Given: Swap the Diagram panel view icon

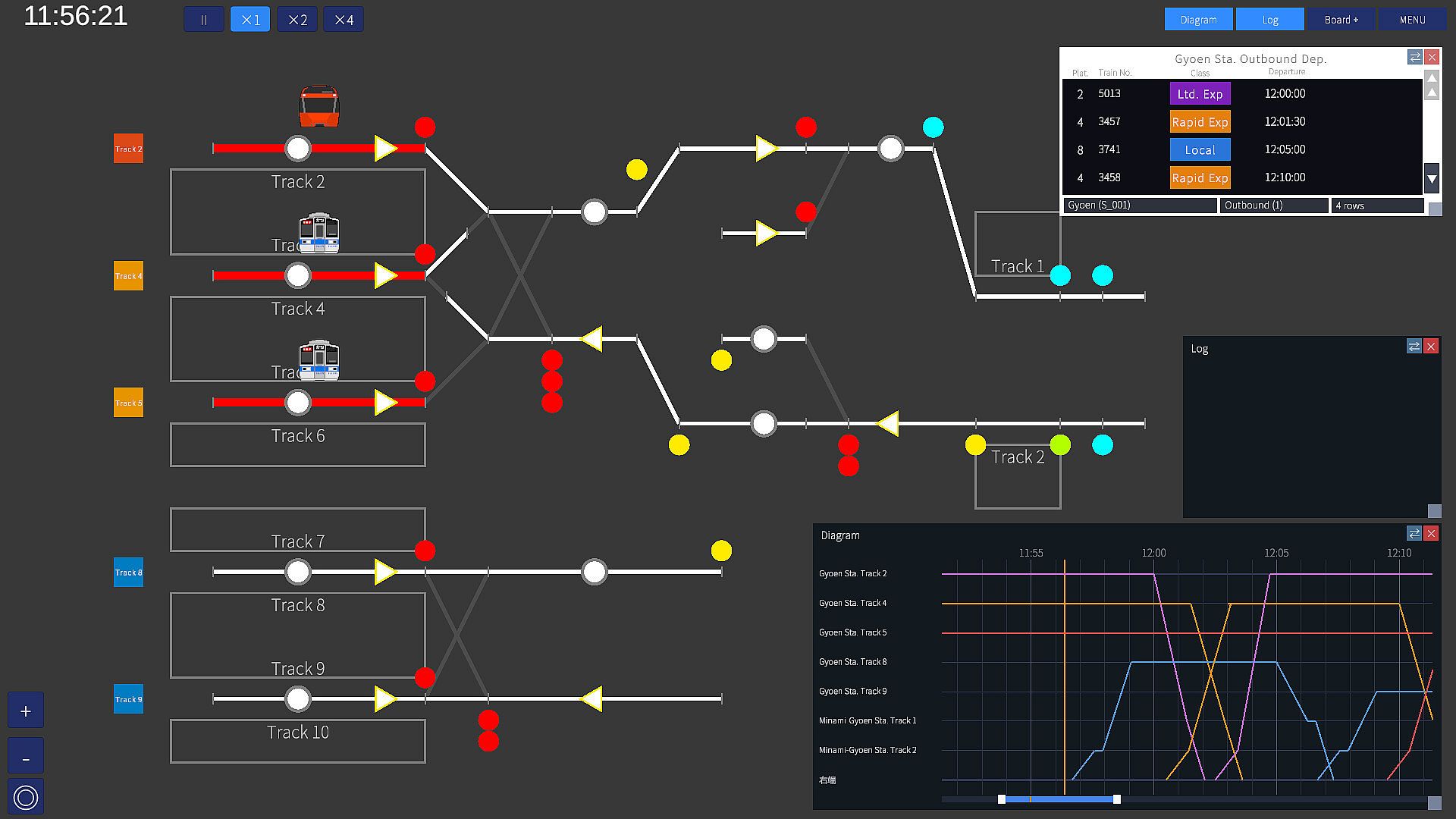Looking at the screenshot, I should click(1414, 534).
